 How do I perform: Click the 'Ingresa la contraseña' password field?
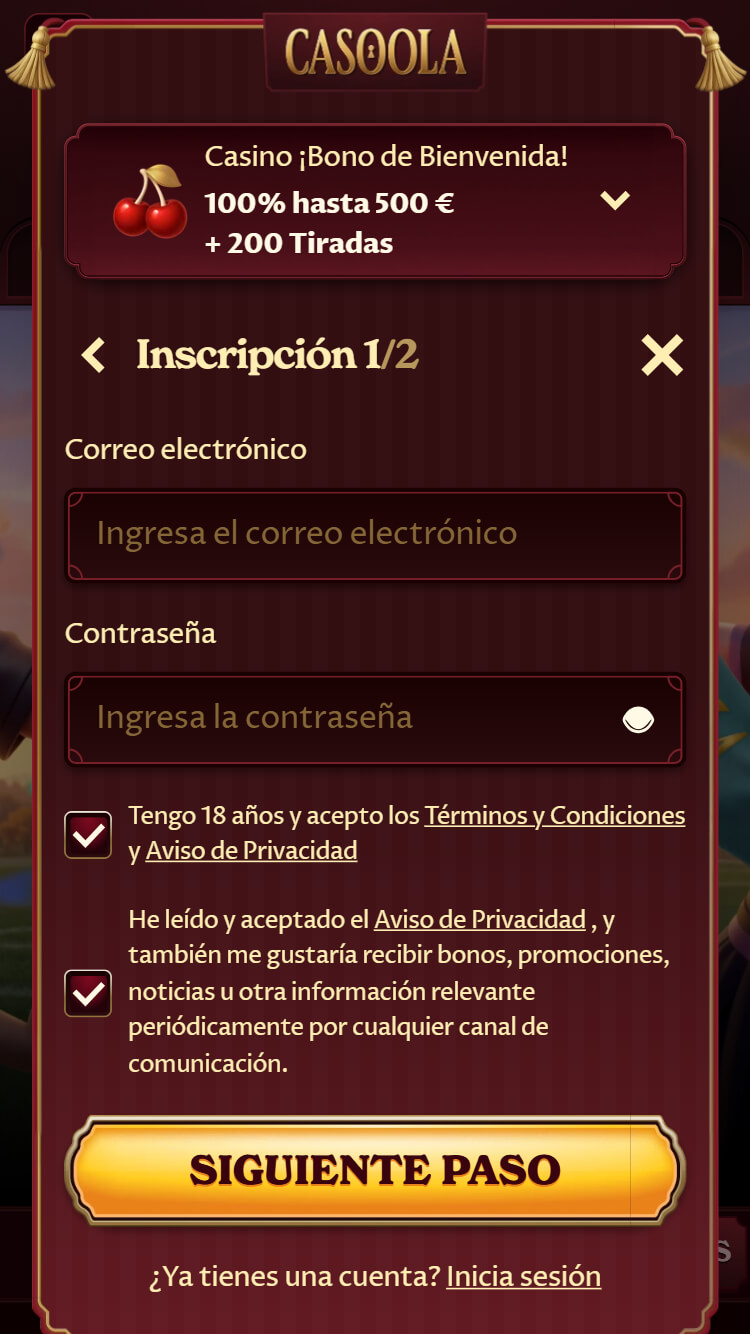[340, 718]
